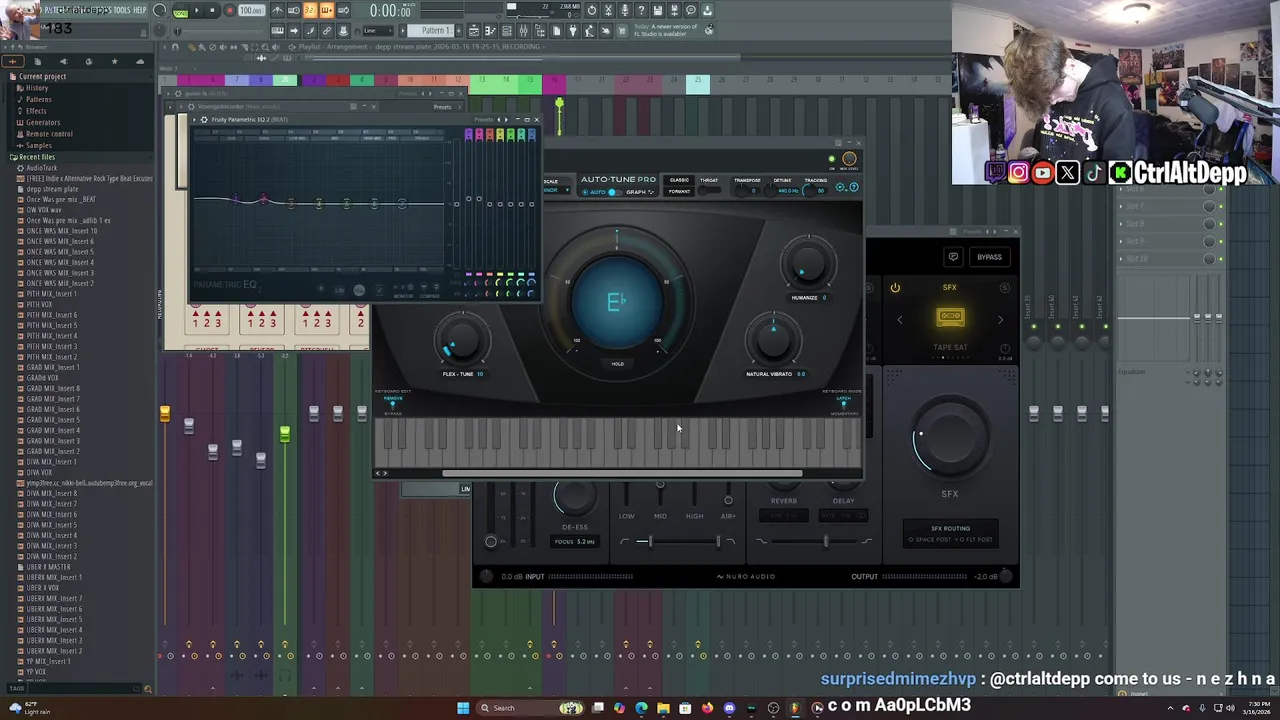Click the microphone recording toolbar icon
This screenshot has height=720, width=1280.
625,10
